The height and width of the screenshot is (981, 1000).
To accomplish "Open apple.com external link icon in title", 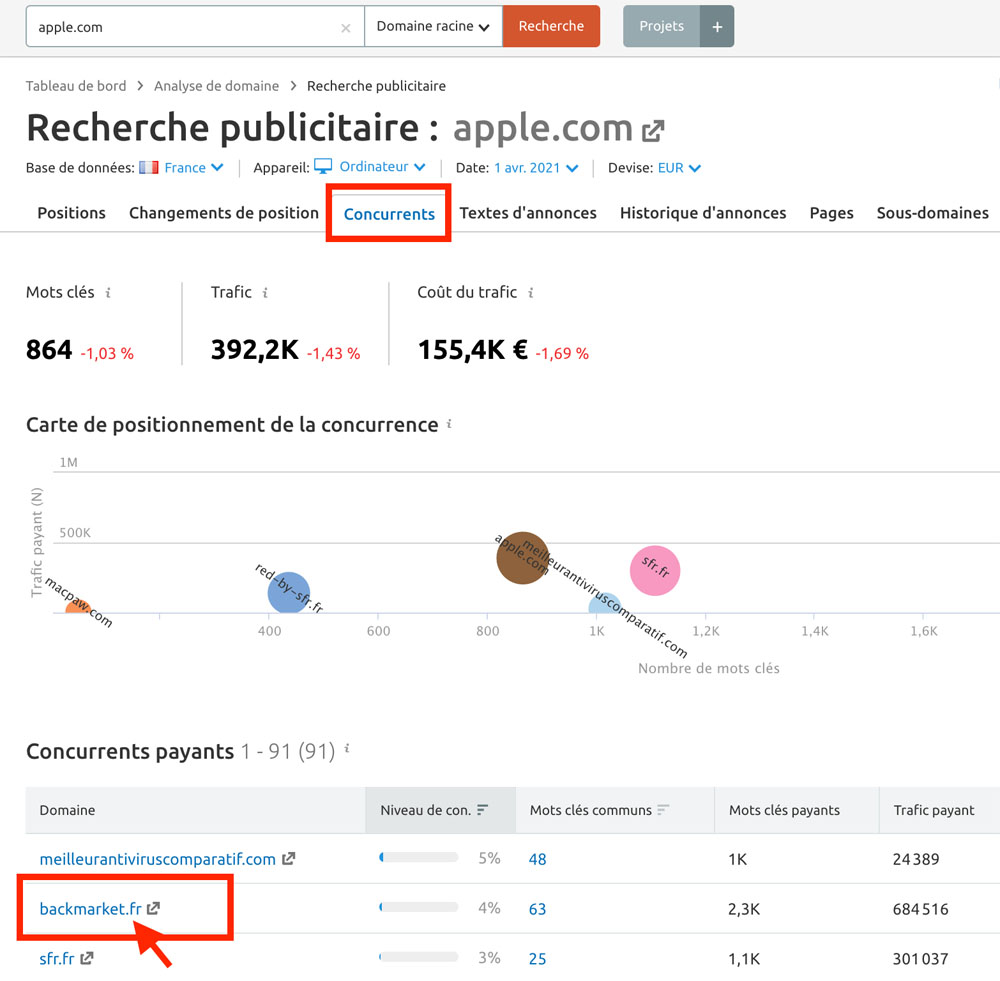I will [652, 131].
